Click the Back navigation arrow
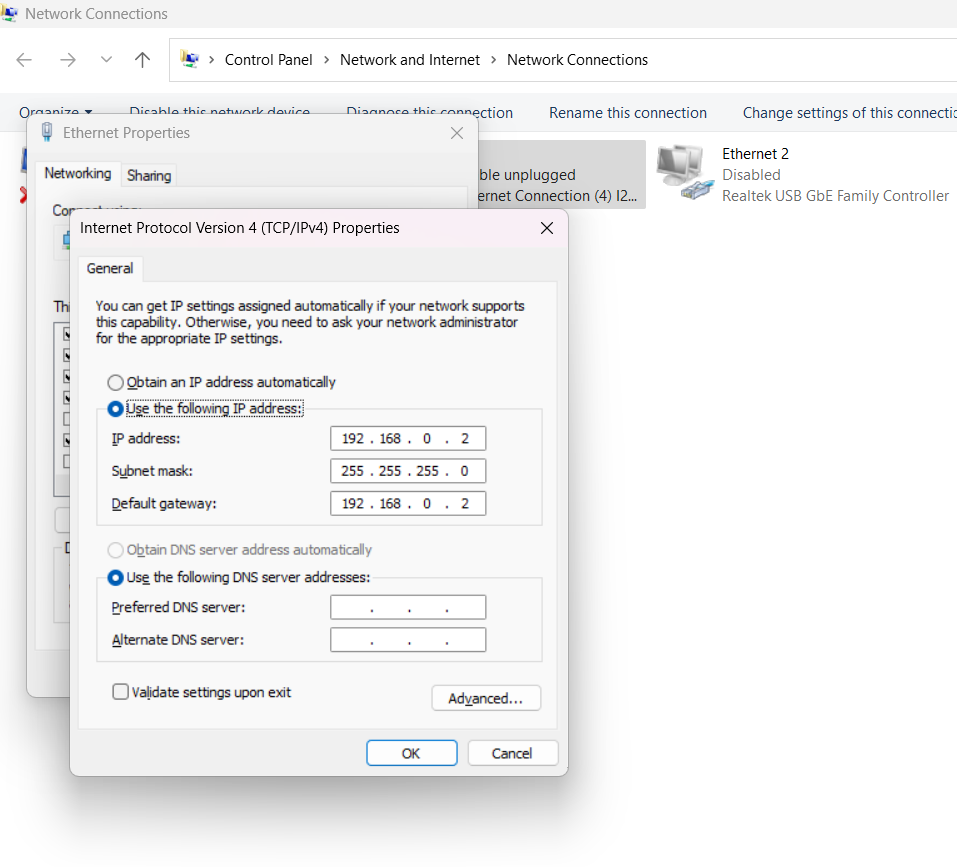 pos(24,60)
